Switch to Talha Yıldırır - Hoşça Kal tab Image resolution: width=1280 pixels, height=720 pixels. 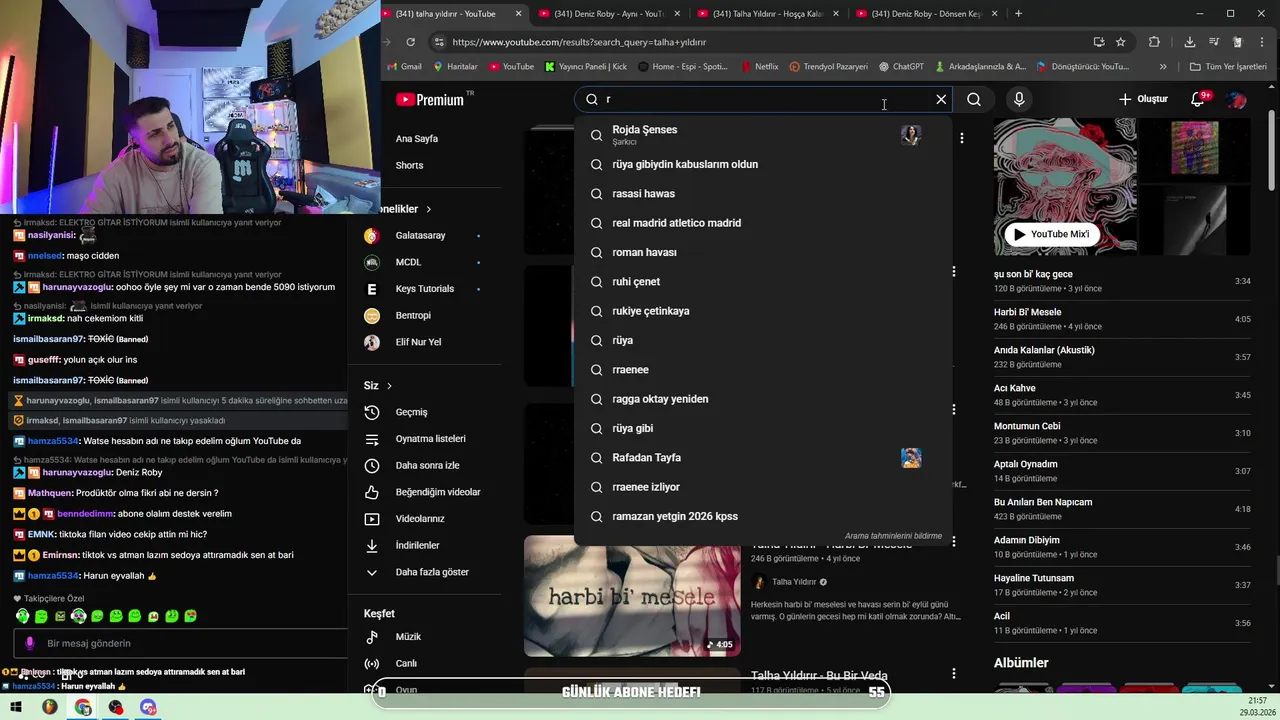pos(769,14)
